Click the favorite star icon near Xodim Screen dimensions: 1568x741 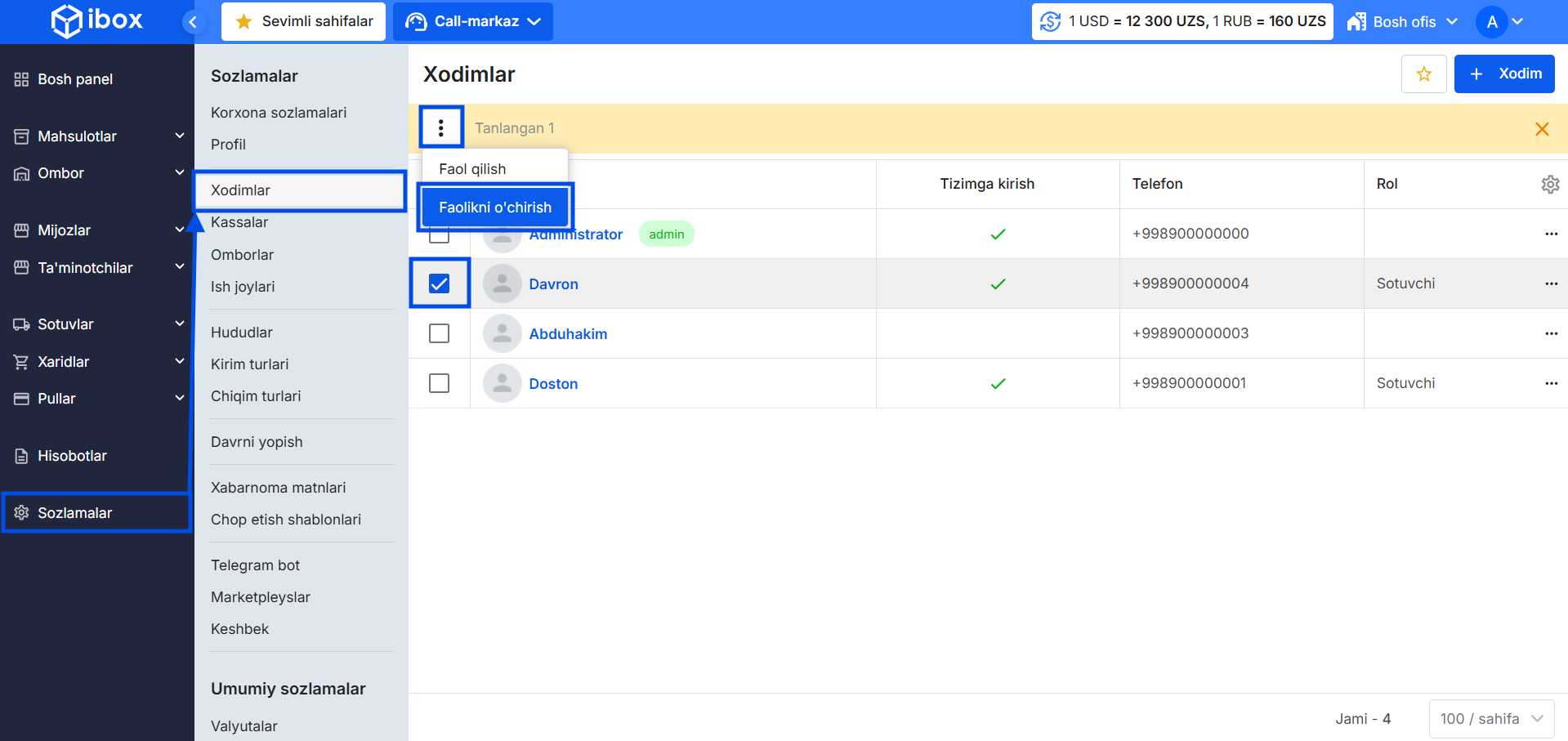point(1423,74)
